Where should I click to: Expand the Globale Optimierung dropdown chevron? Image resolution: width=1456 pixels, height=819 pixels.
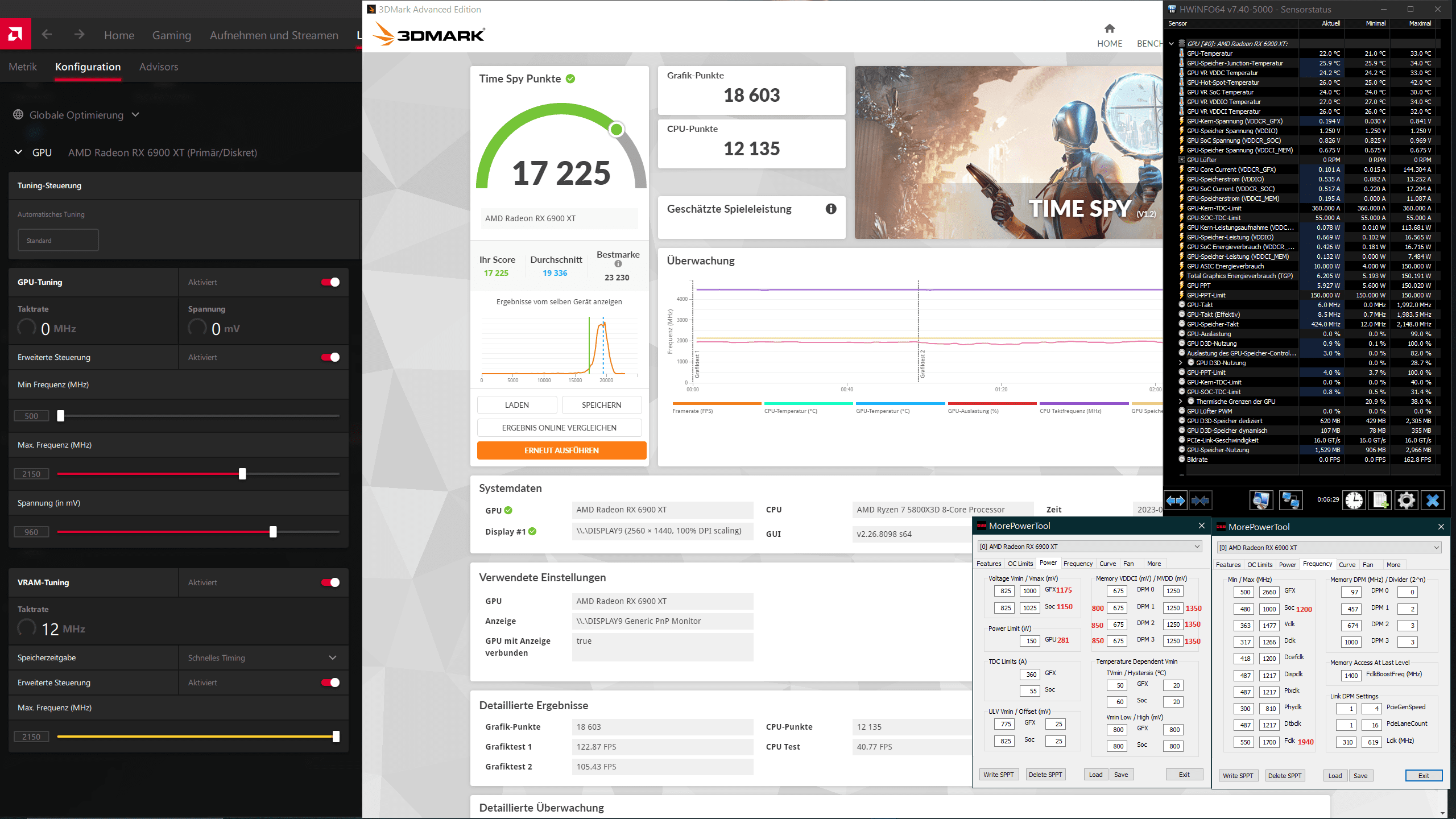[x=135, y=115]
